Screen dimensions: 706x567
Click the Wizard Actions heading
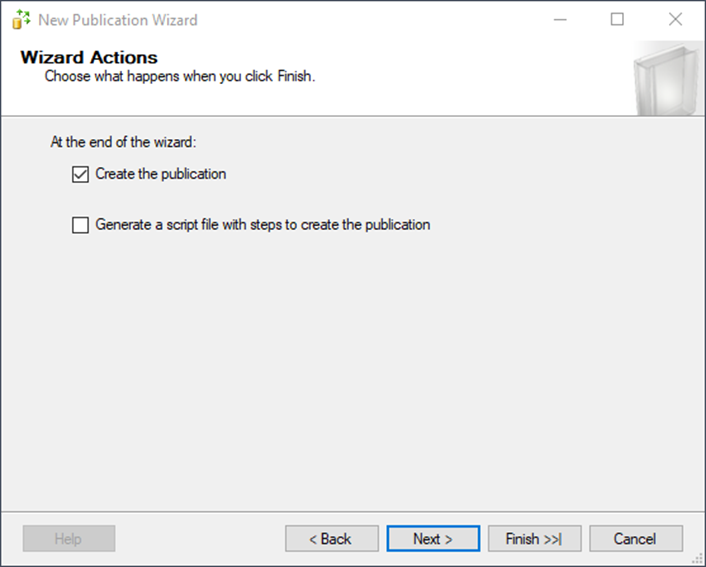coord(89,58)
